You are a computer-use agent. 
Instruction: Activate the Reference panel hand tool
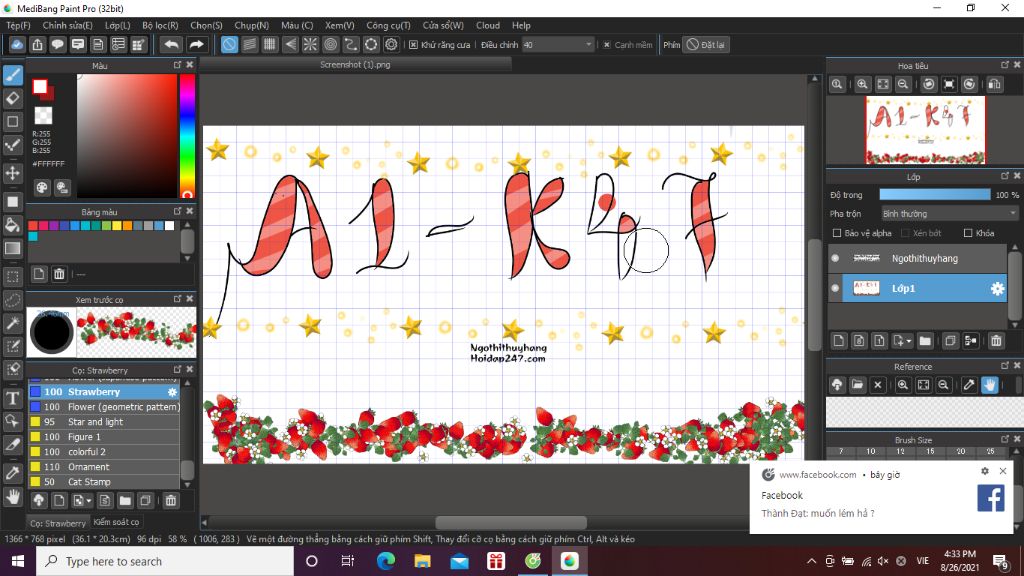[x=989, y=385]
